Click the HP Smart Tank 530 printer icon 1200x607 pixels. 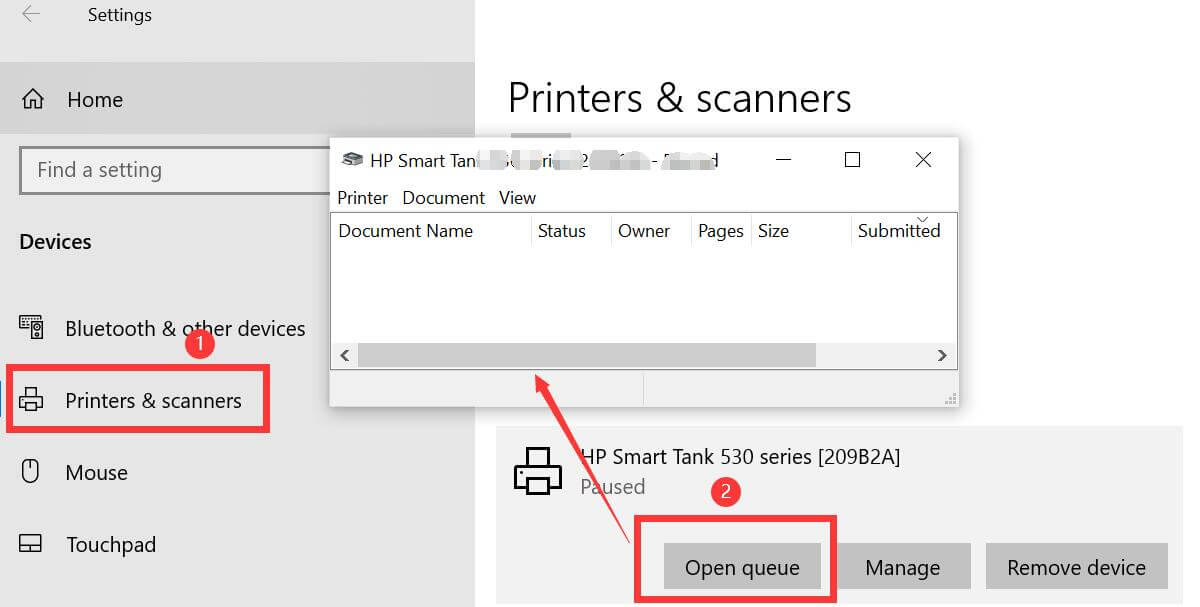[538, 470]
